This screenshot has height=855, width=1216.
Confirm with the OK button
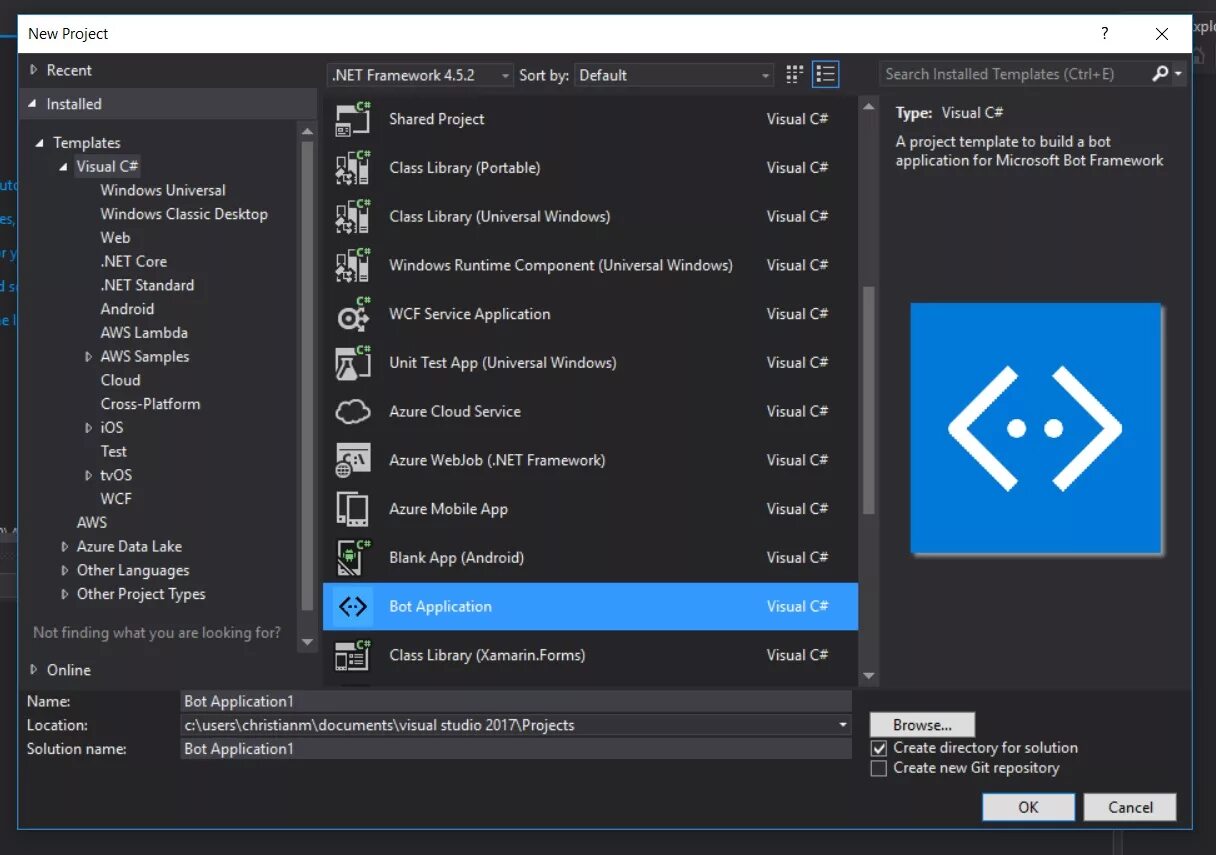[x=1028, y=807]
